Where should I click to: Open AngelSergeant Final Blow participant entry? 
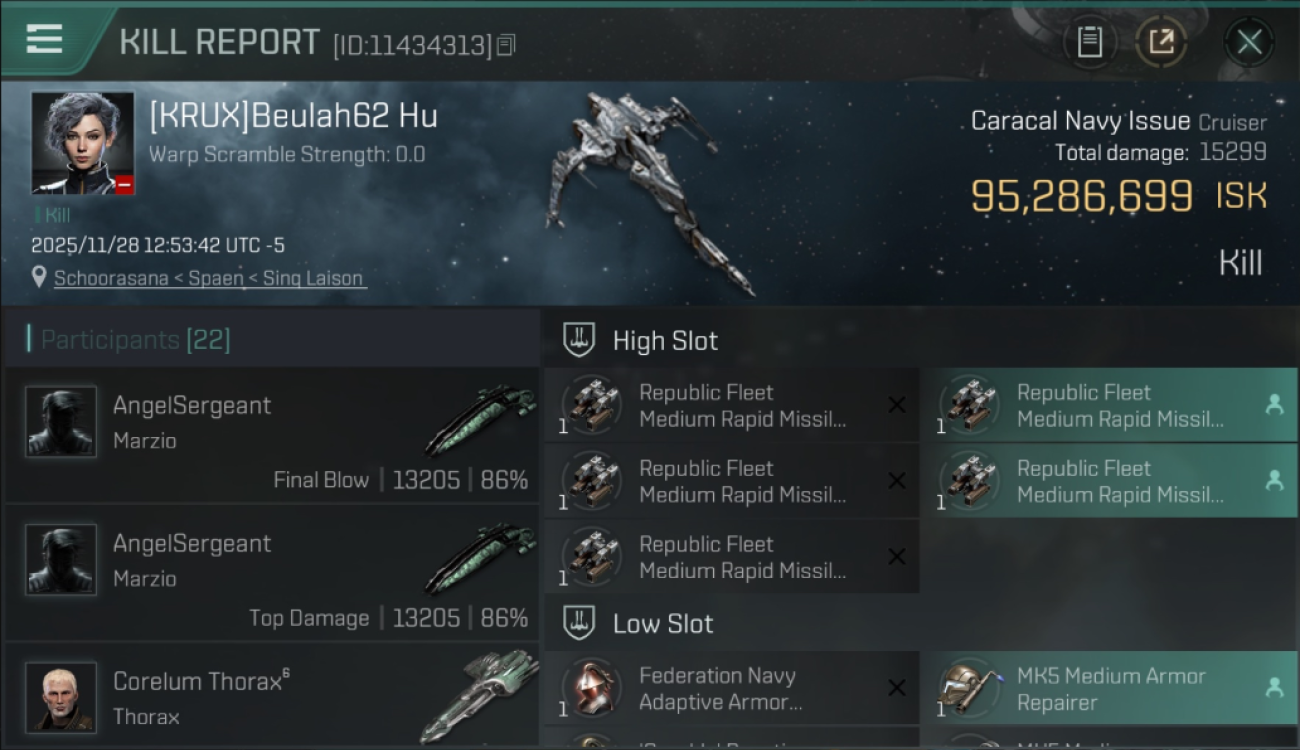point(272,435)
